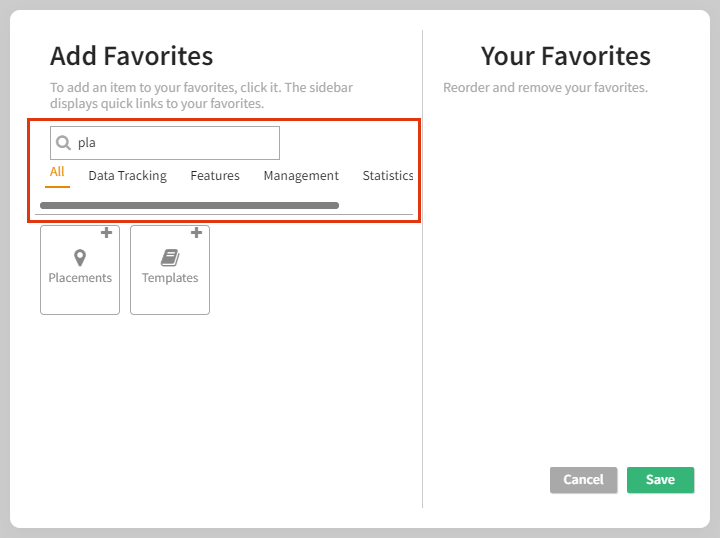Click the Placements tile label

click(x=80, y=278)
